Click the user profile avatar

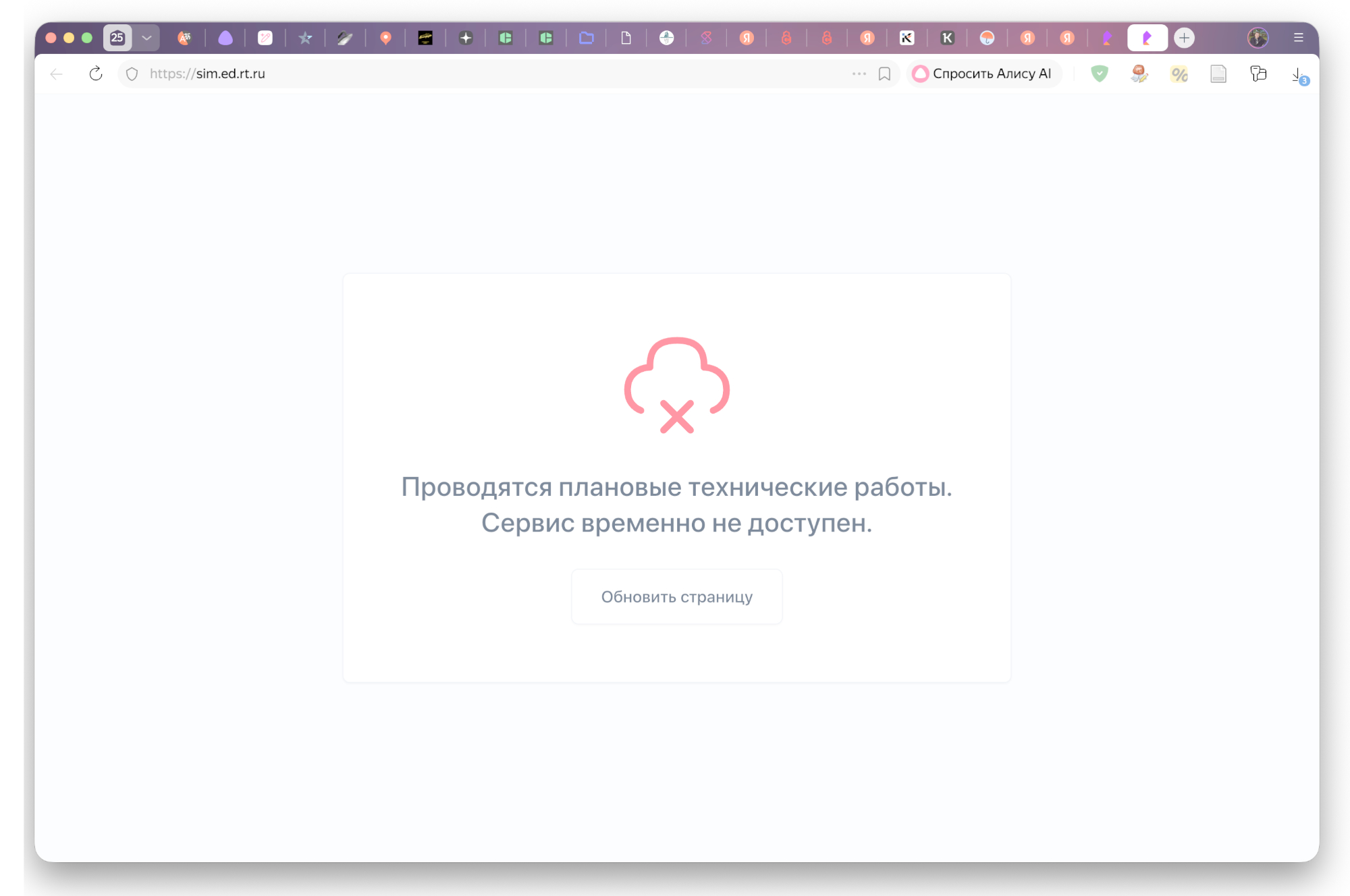click(x=1258, y=38)
